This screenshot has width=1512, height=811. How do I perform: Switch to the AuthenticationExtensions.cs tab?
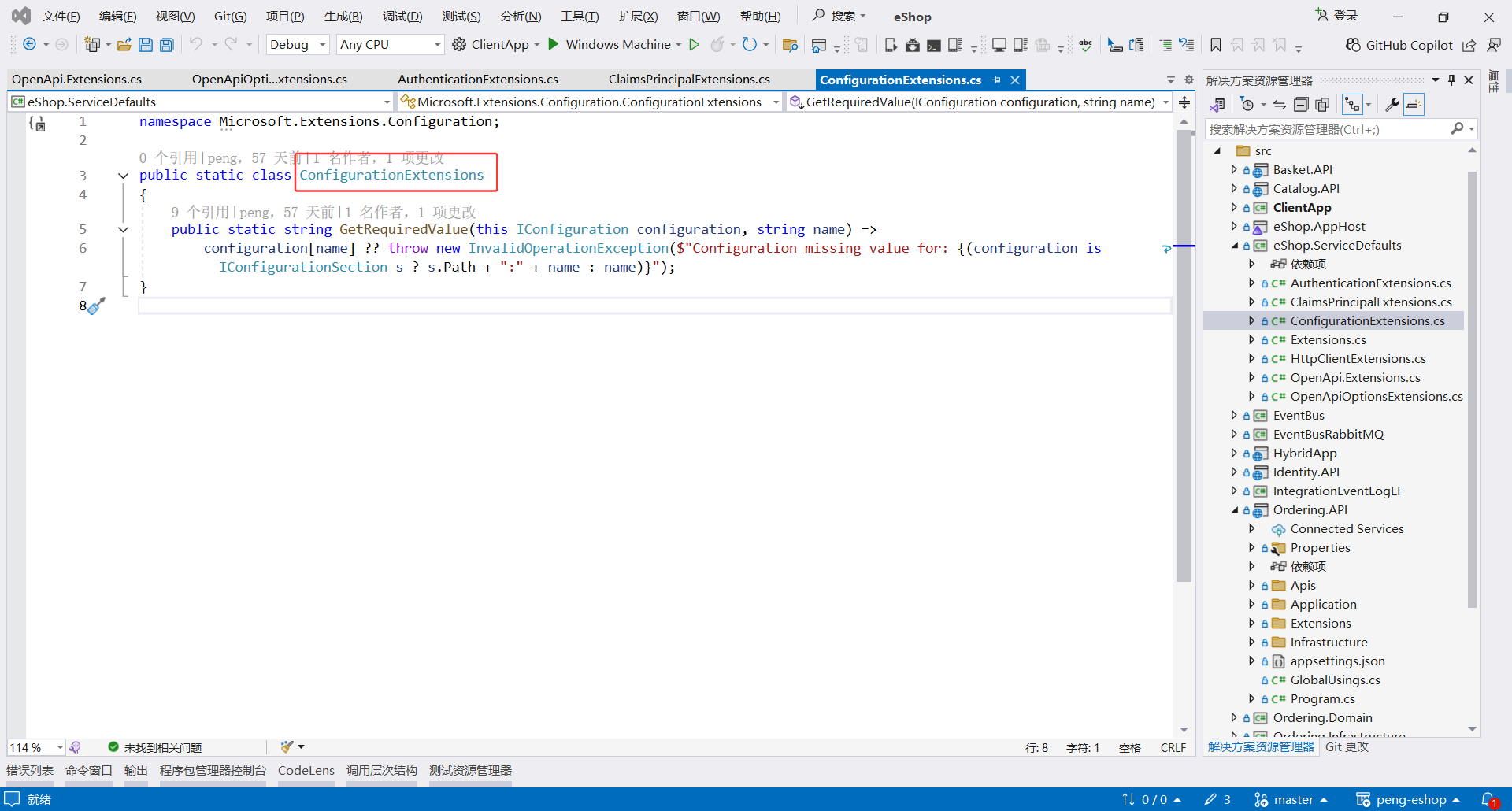click(x=477, y=80)
